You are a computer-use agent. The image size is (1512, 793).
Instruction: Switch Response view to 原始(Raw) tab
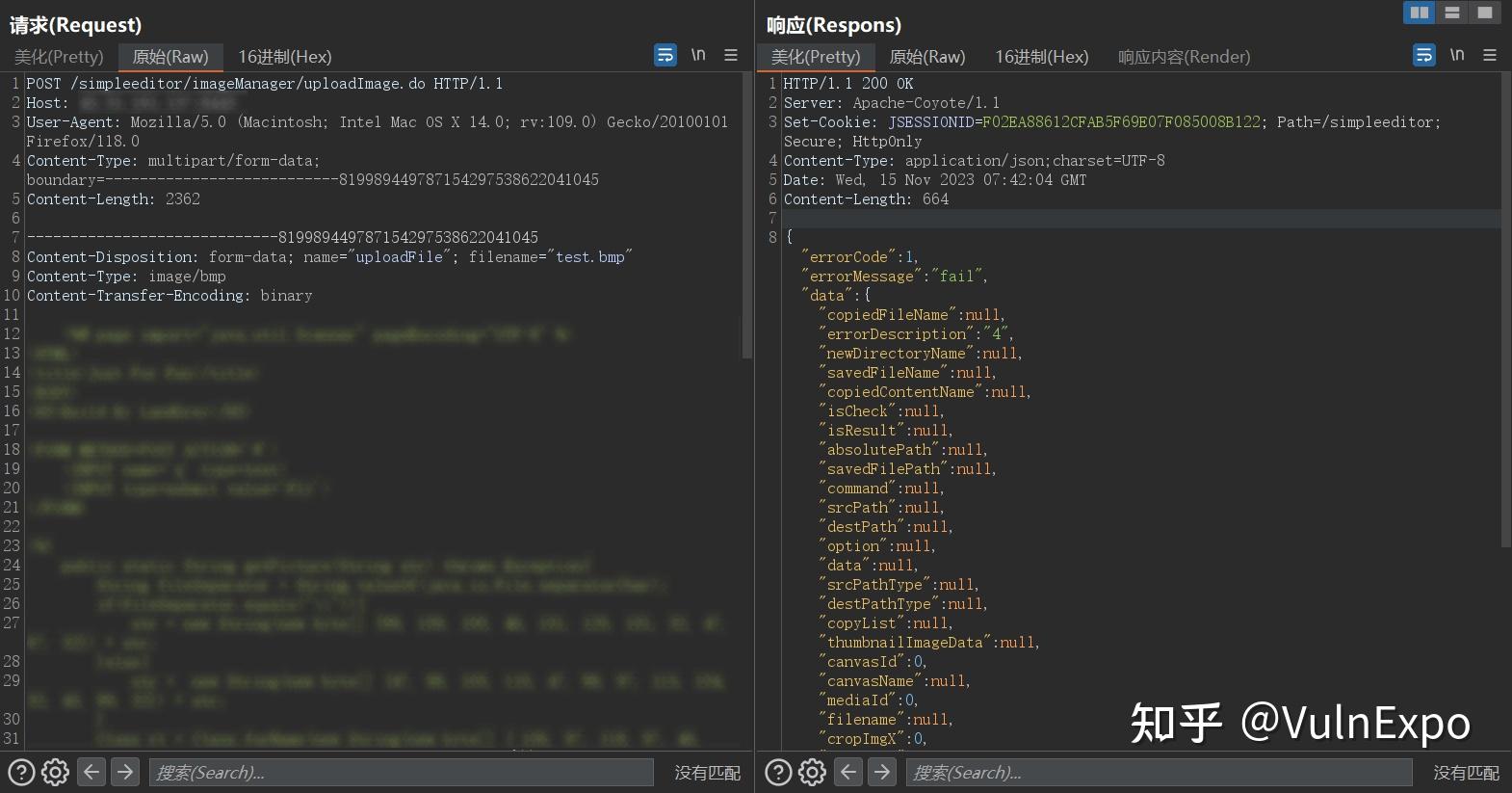(x=927, y=57)
